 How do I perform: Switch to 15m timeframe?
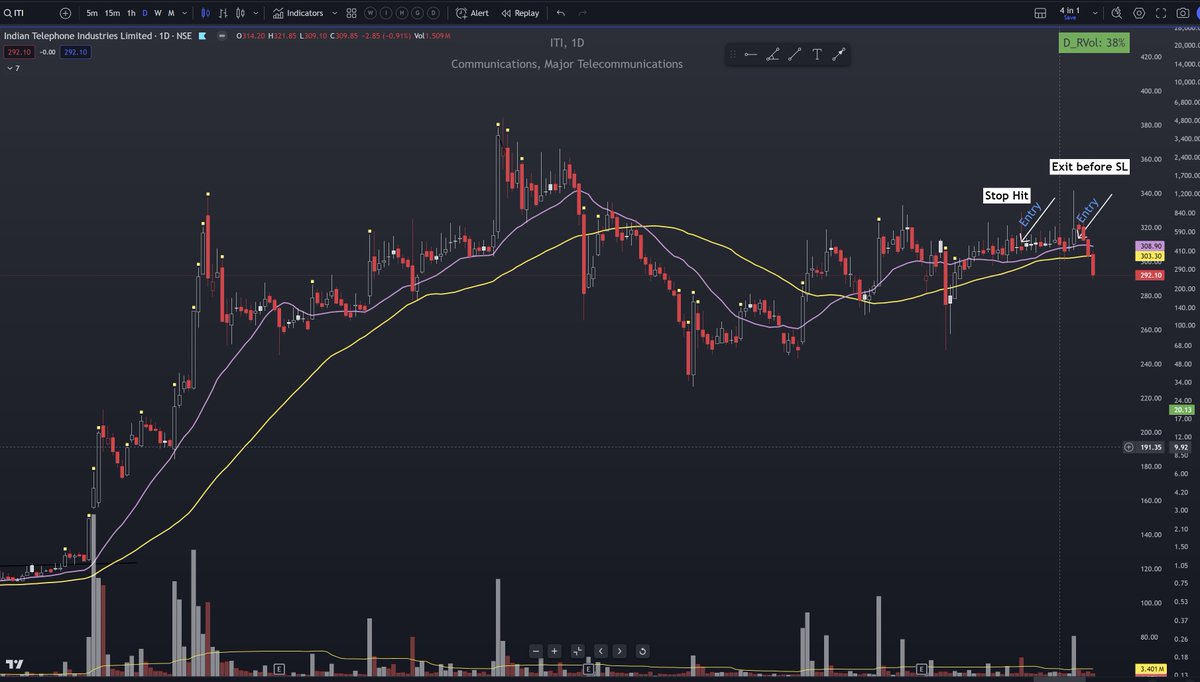click(112, 13)
